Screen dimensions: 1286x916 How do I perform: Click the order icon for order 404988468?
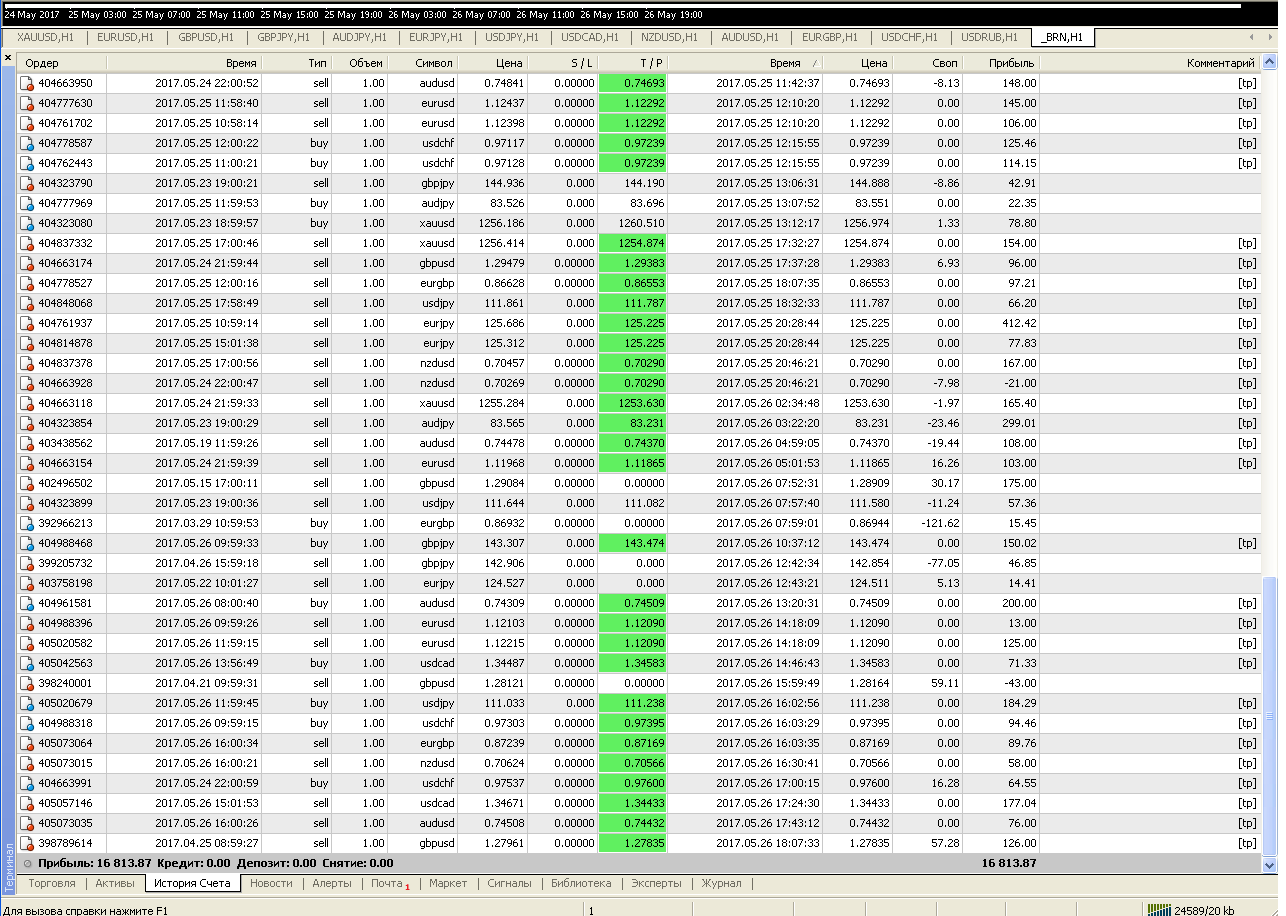(x=27, y=543)
